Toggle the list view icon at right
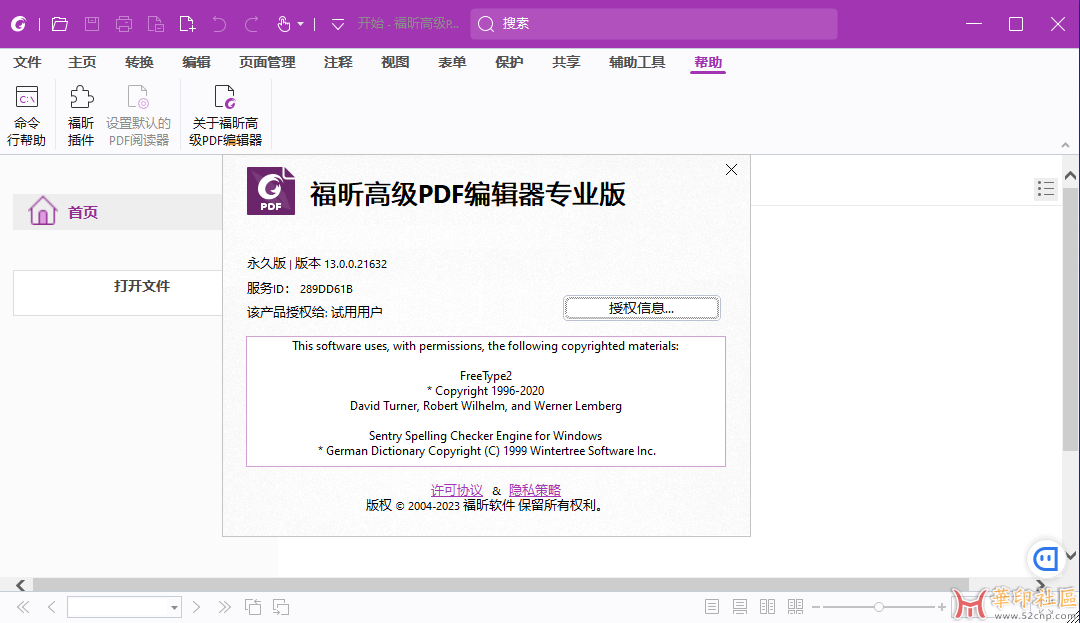This screenshot has height=623, width=1080. (1046, 189)
